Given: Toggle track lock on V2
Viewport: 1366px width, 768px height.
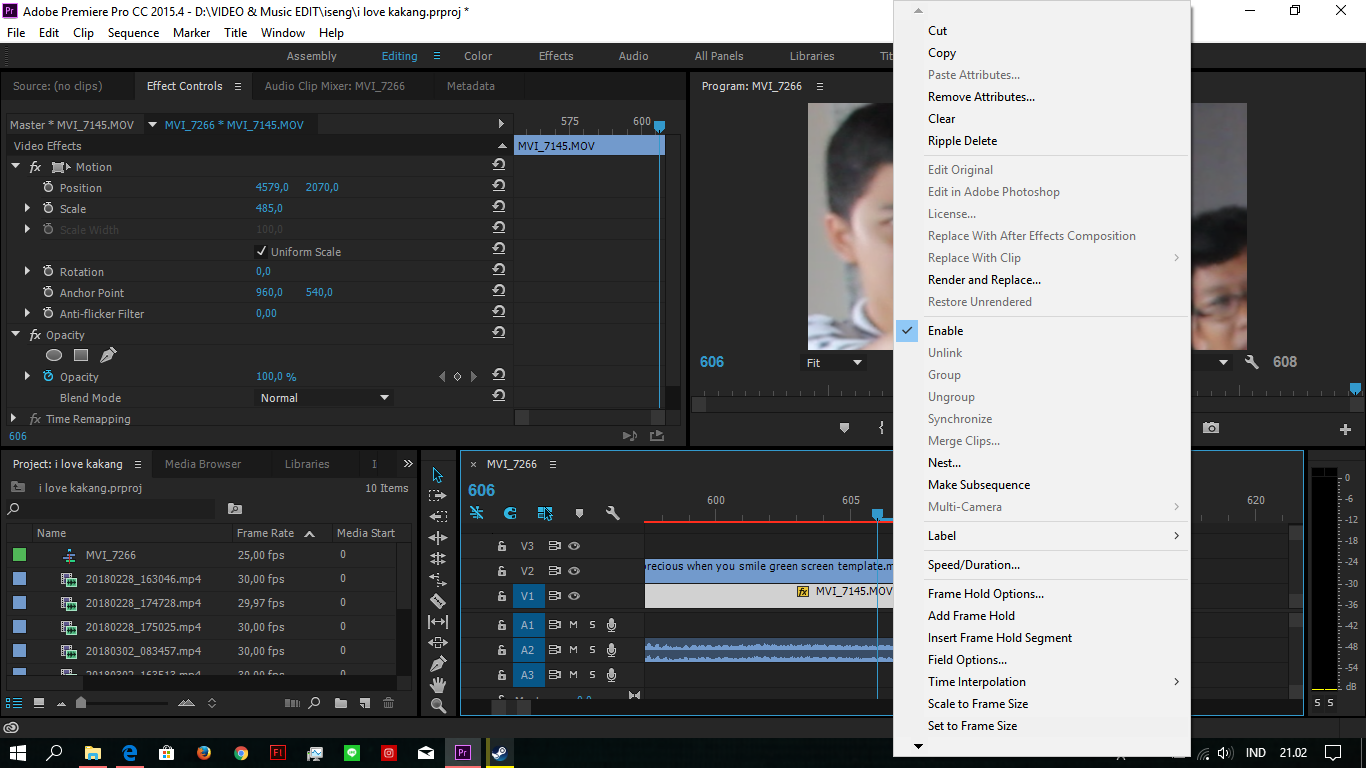Looking at the screenshot, I should click(502, 571).
